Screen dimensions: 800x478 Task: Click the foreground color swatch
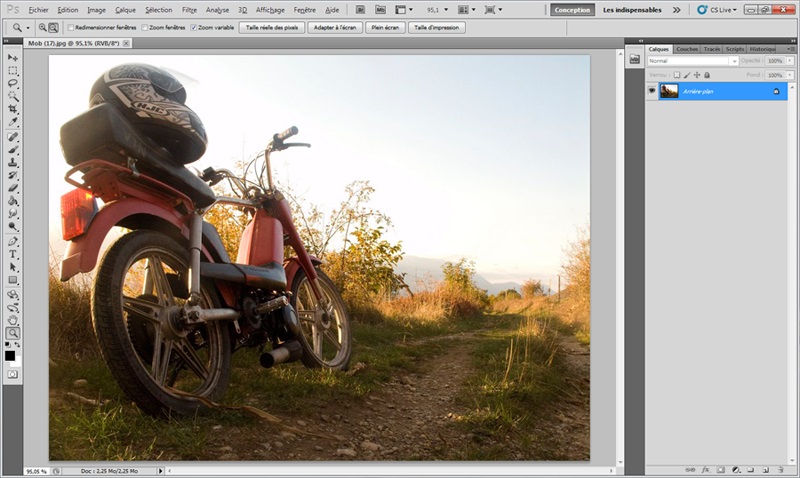coord(10,354)
